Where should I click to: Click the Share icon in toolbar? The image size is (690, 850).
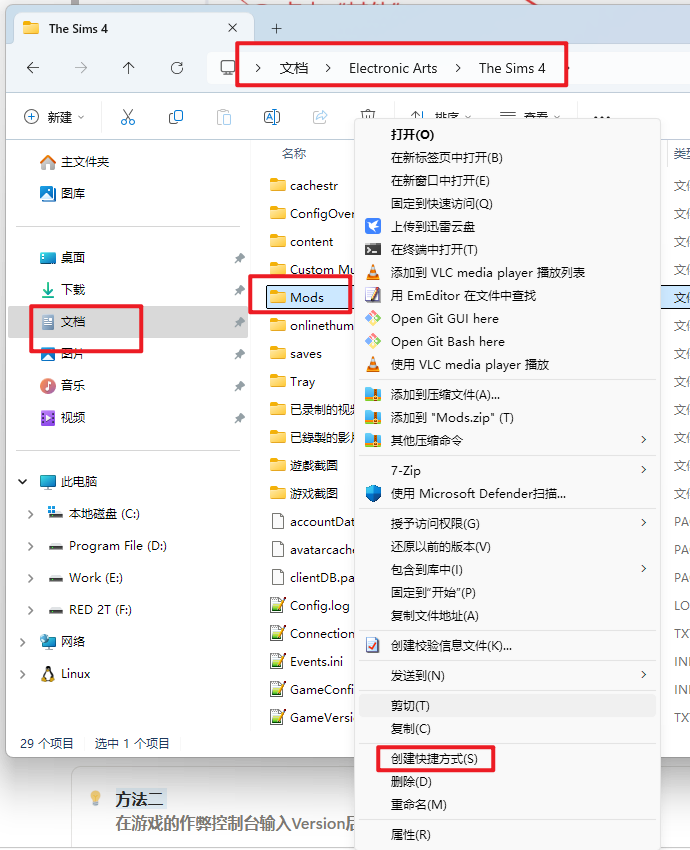[320, 117]
